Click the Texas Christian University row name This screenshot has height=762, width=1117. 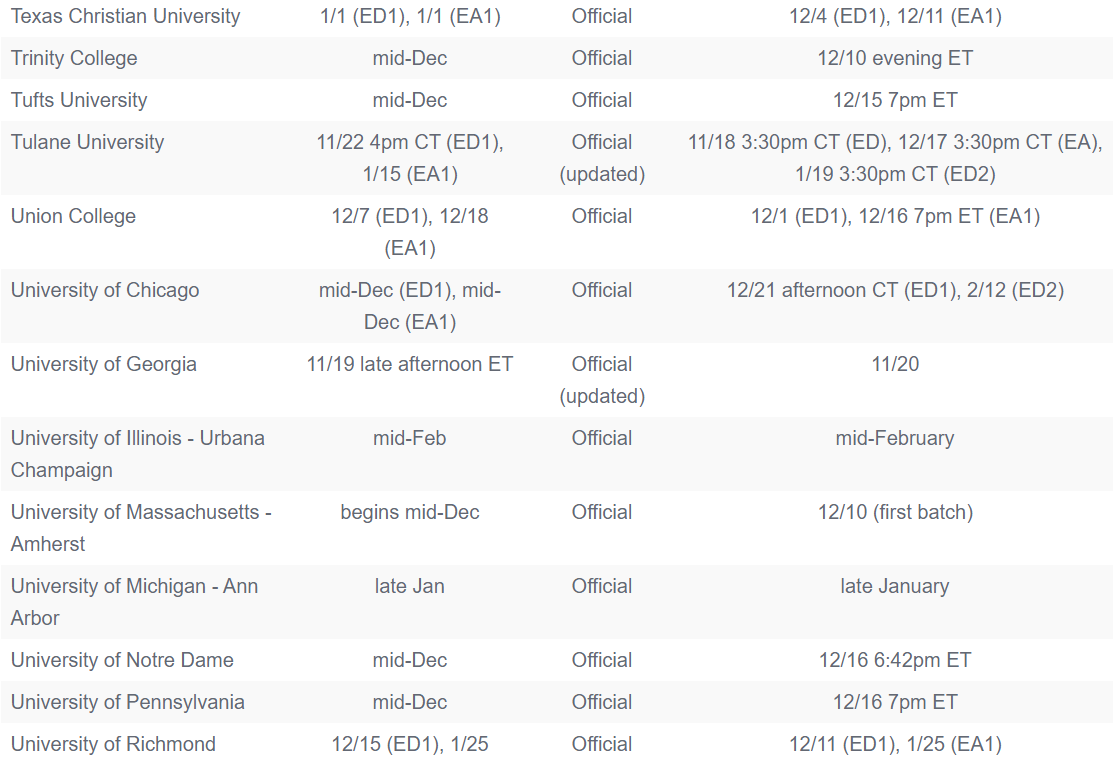click(125, 16)
